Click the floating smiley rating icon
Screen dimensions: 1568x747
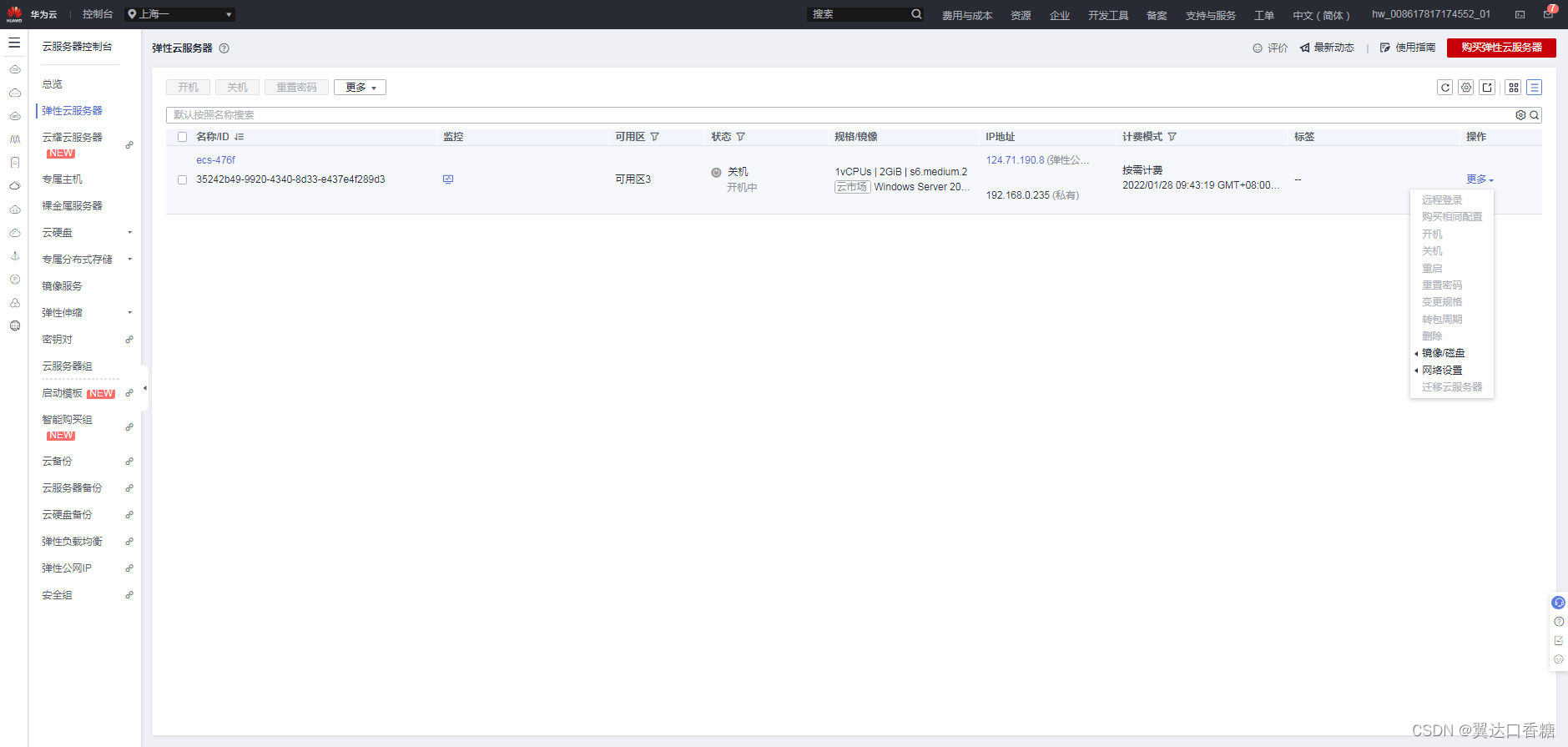[x=1558, y=659]
